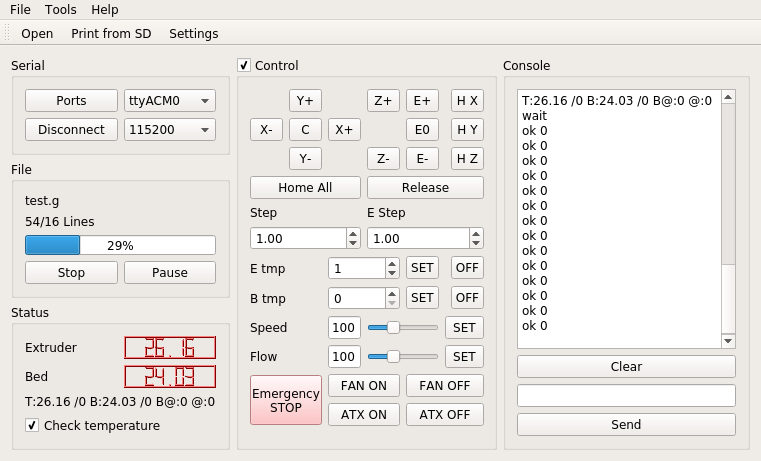
Task: Click the Flow slider handle
Action: pos(393,357)
